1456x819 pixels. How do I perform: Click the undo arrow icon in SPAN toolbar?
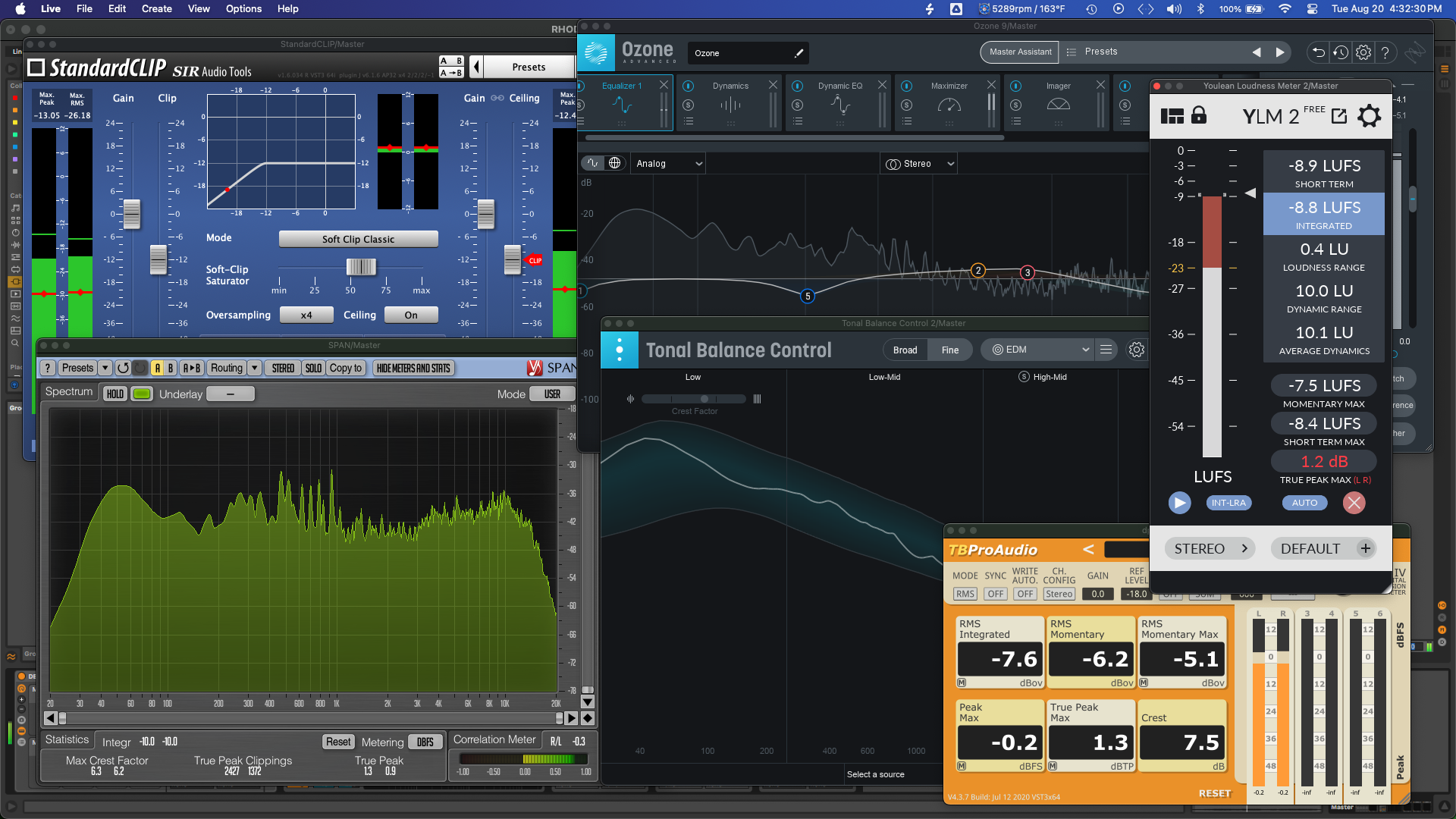pyautogui.click(x=124, y=368)
